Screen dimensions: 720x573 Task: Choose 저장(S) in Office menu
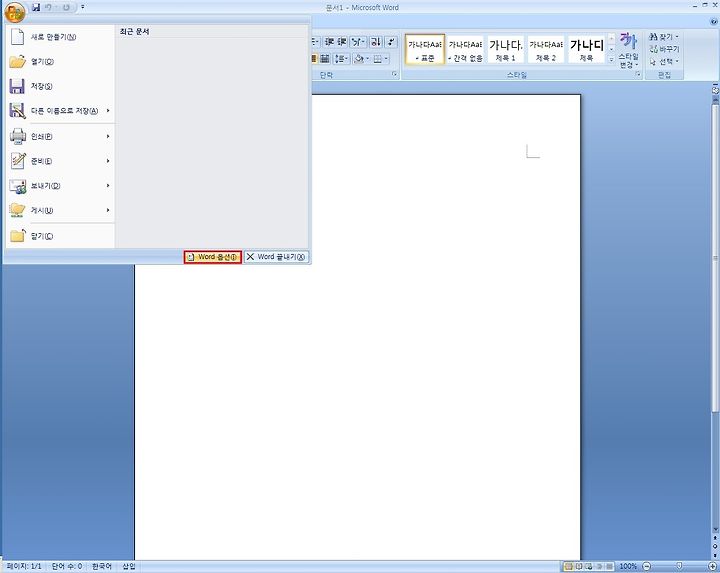(60, 86)
